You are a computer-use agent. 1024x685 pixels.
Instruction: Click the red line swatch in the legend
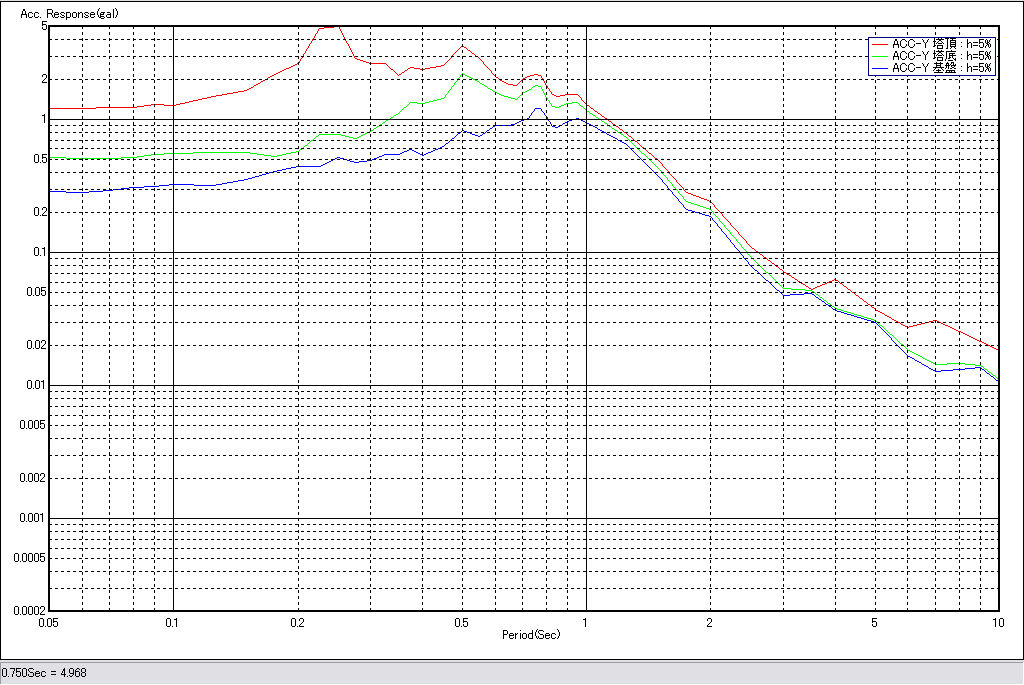[879, 44]
